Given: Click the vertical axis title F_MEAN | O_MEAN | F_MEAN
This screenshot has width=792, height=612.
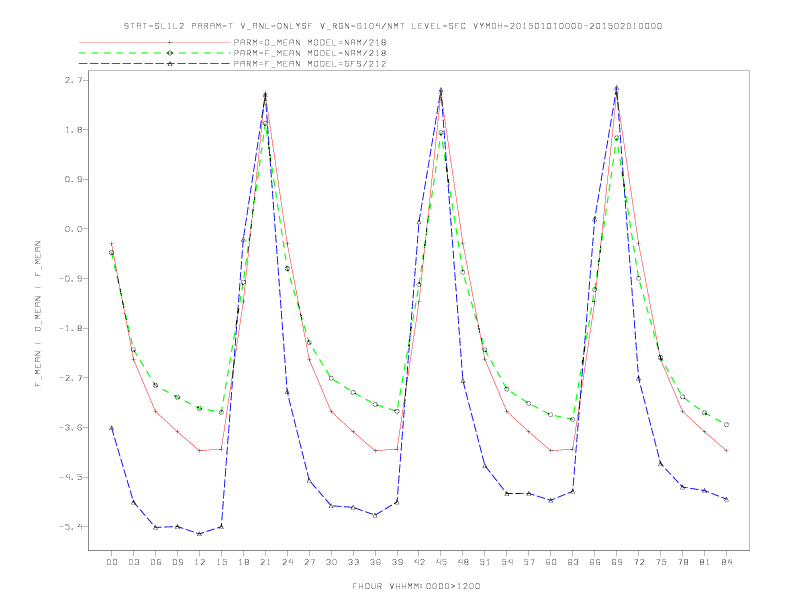Looking at the screenshot, I should 38,314.
